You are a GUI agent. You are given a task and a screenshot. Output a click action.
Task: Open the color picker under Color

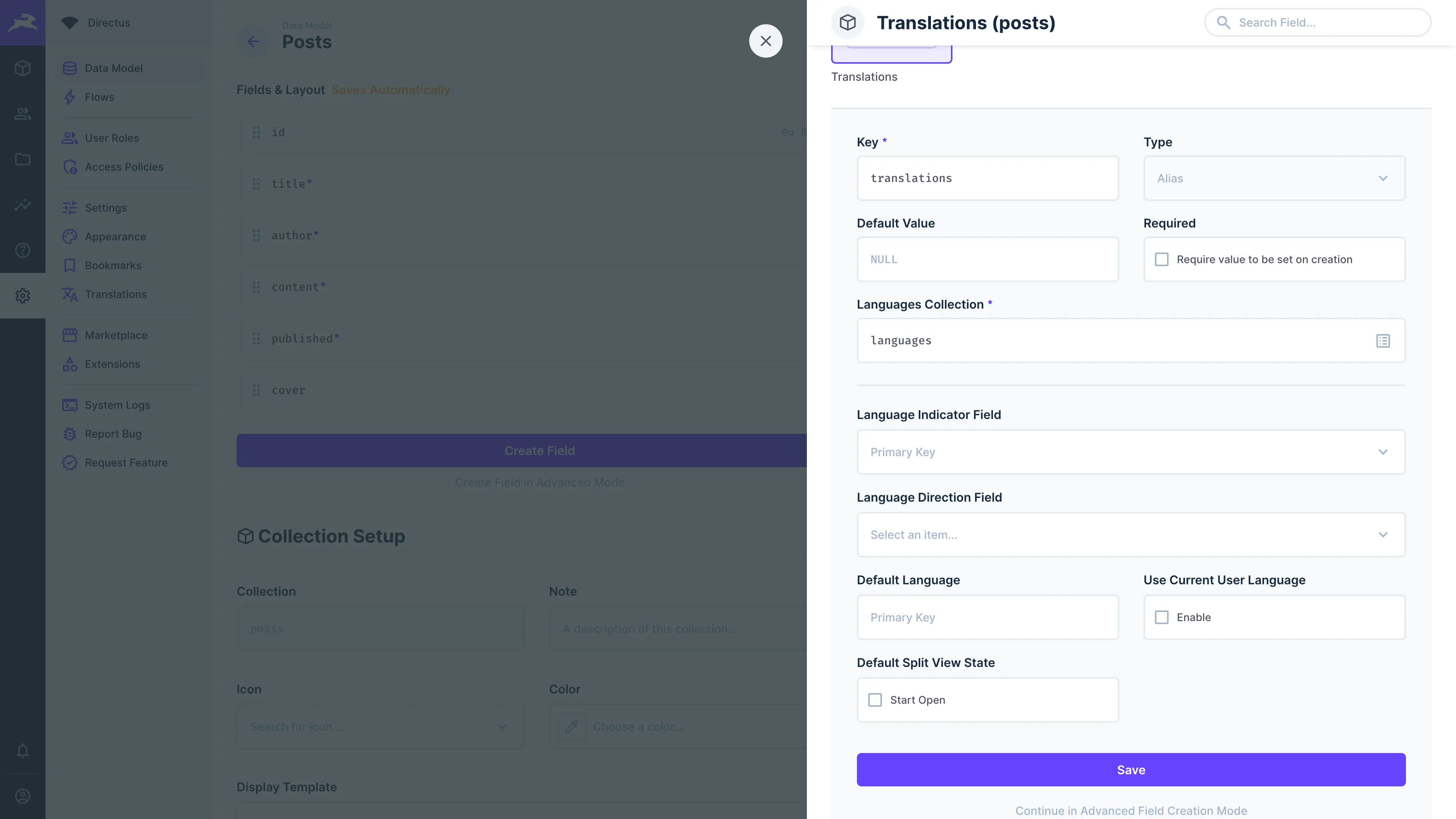click(571, 726)
